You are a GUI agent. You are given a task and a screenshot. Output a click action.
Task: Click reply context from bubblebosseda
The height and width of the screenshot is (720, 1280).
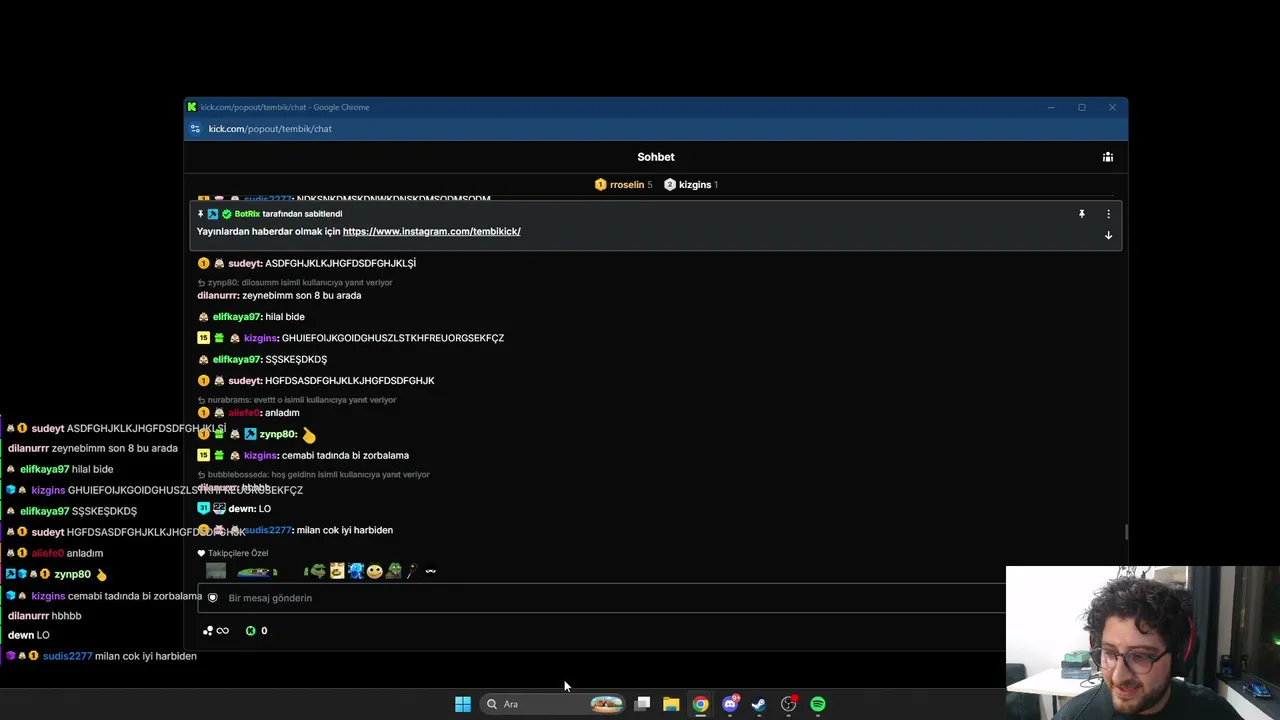click(x=318, y=475)
